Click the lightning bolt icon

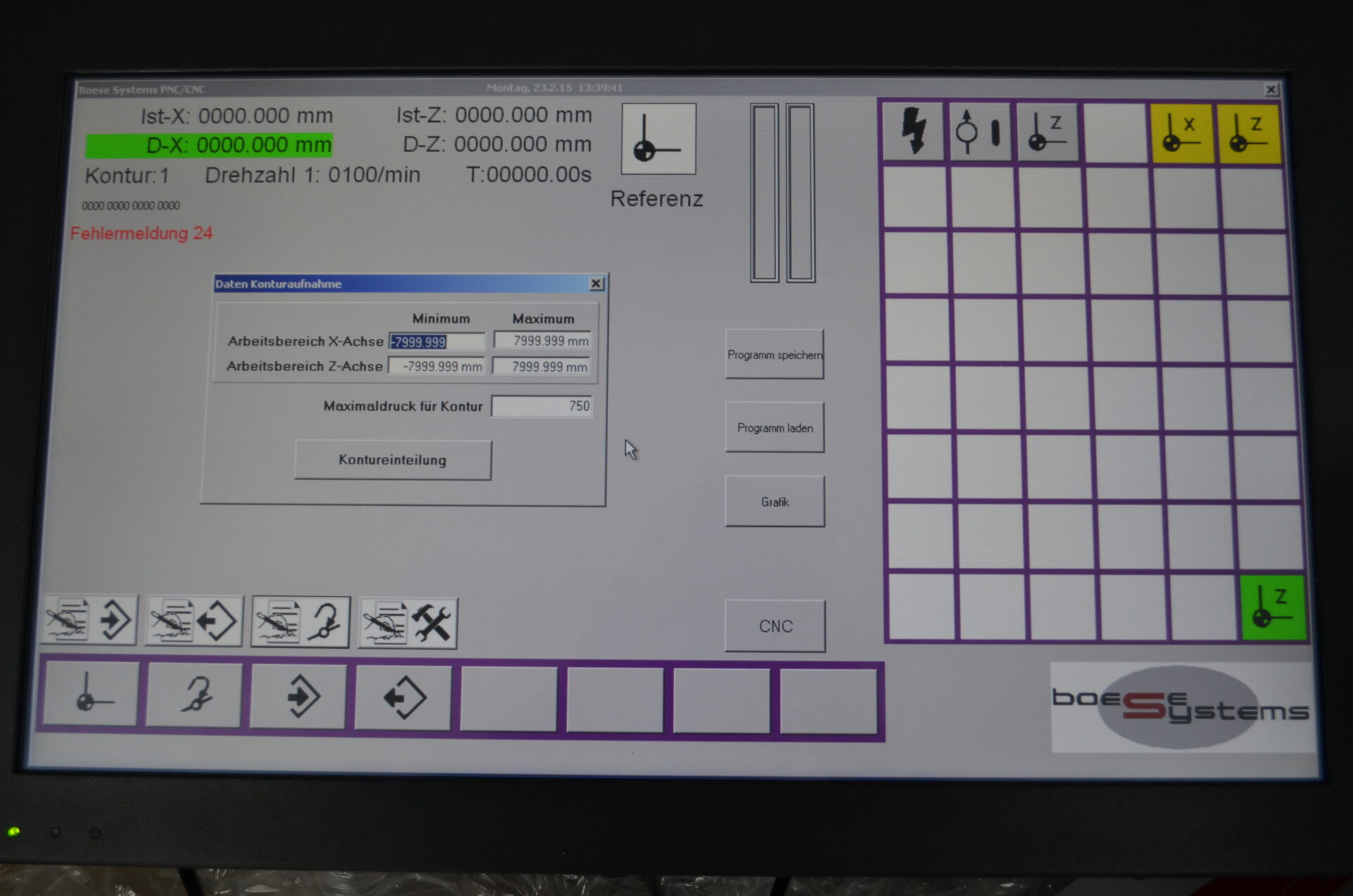913,131
